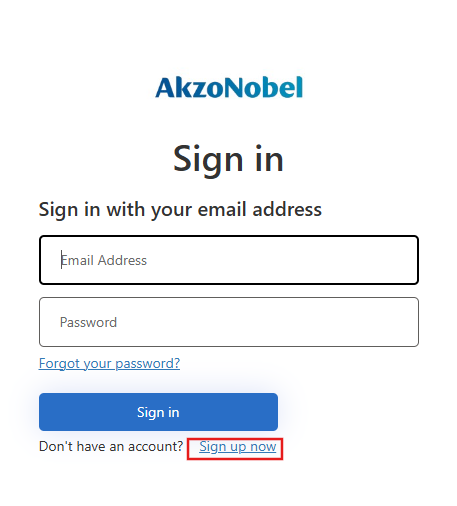Image resolution: width=457 pixels, height=506 pixels.
Task: Submit credentials with the Sign in button
Action: pyautogui.click(x=158, y=412)
